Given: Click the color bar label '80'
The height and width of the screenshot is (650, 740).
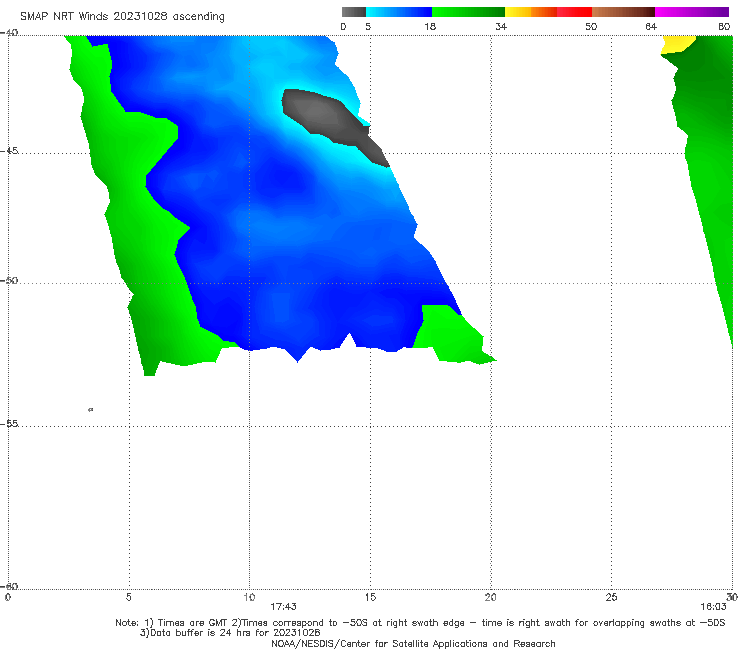Looking at the screenshot, I should 724,27.
